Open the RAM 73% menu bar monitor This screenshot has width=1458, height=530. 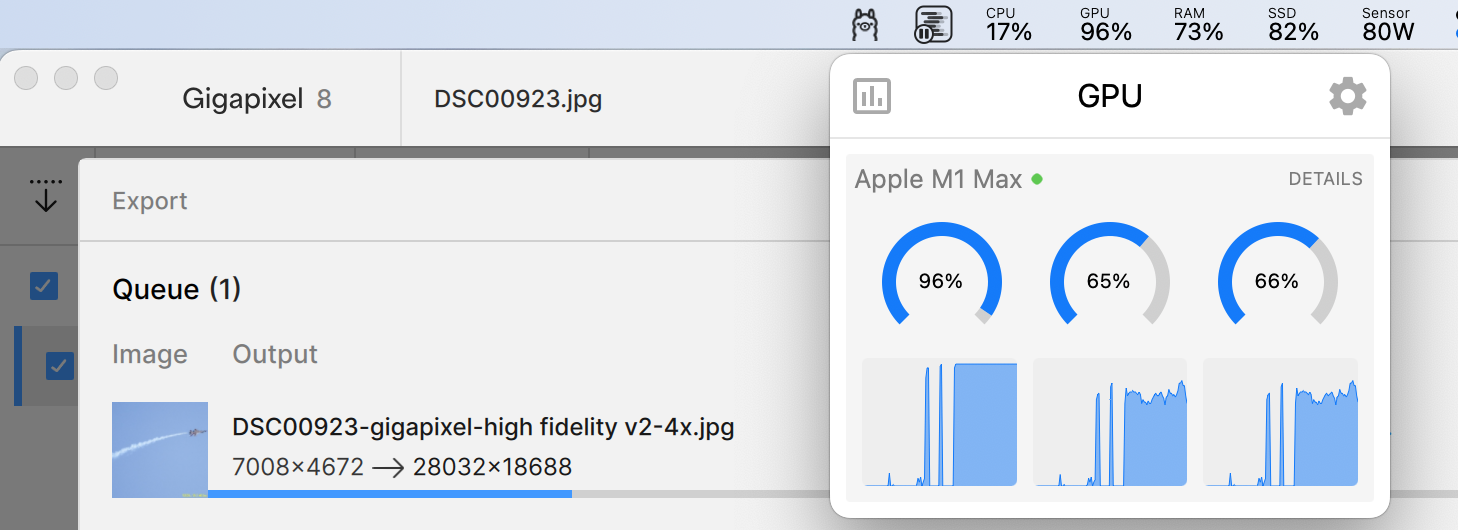[1198, 24]
